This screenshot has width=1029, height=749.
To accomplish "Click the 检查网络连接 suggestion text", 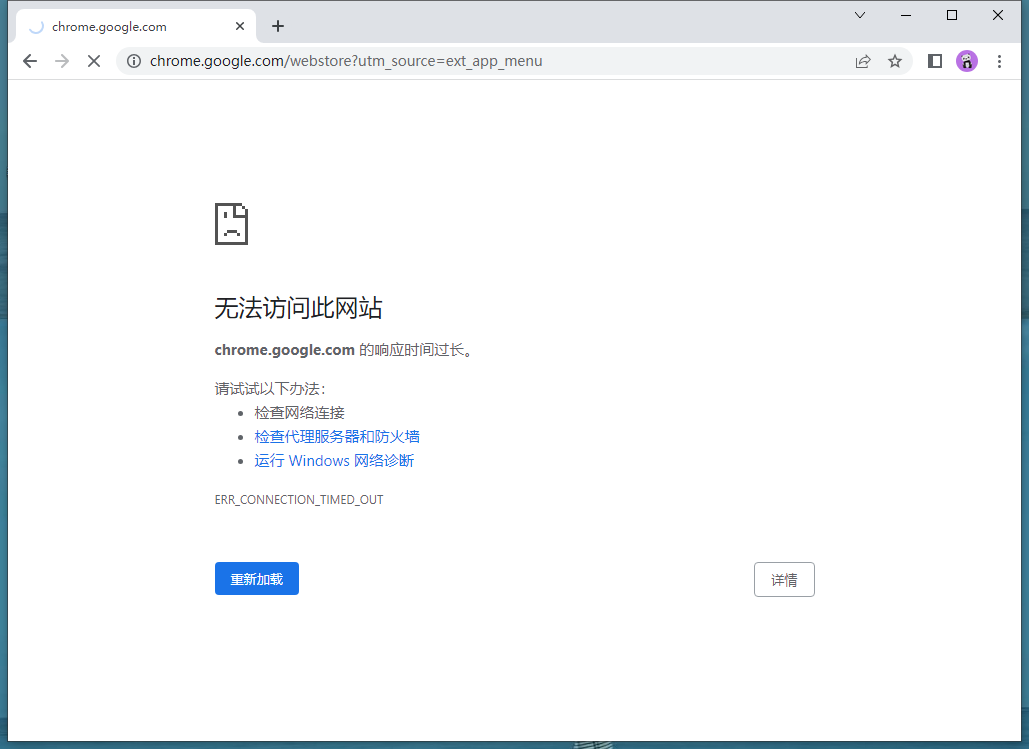I will pos(299,413).
